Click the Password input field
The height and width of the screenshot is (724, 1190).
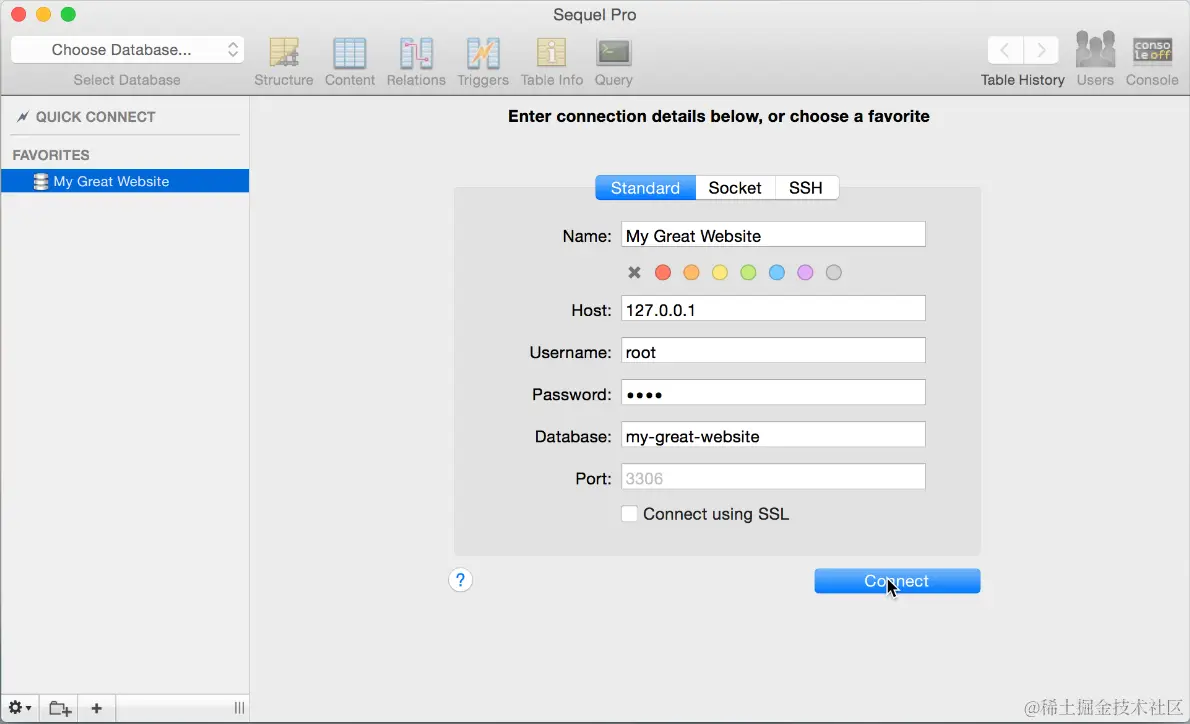point(773,393)
